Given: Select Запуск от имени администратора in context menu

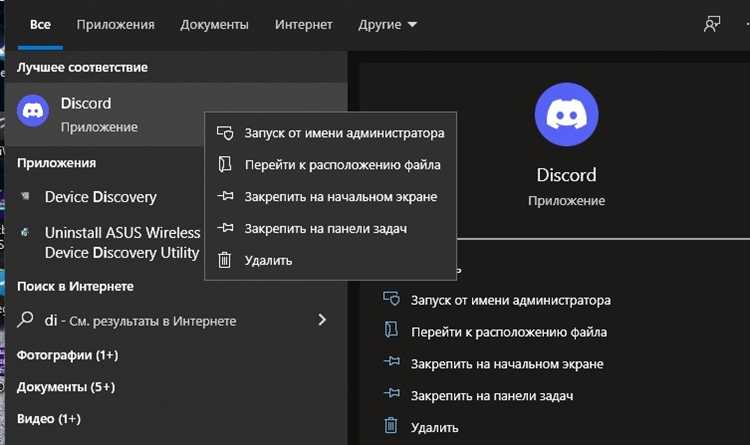Looking at the screenshot, I should coord(331,133).
